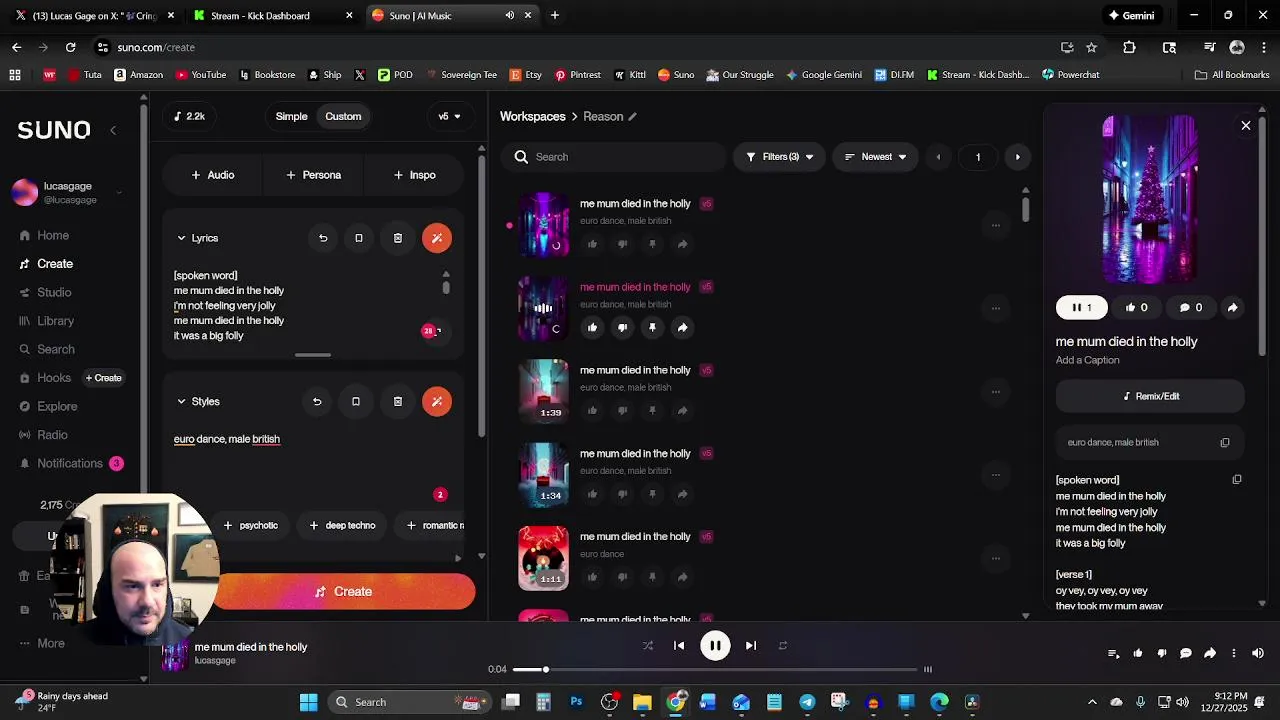Undo in the Styles section
The image size is (1280, 720).
tap(317, 401)
